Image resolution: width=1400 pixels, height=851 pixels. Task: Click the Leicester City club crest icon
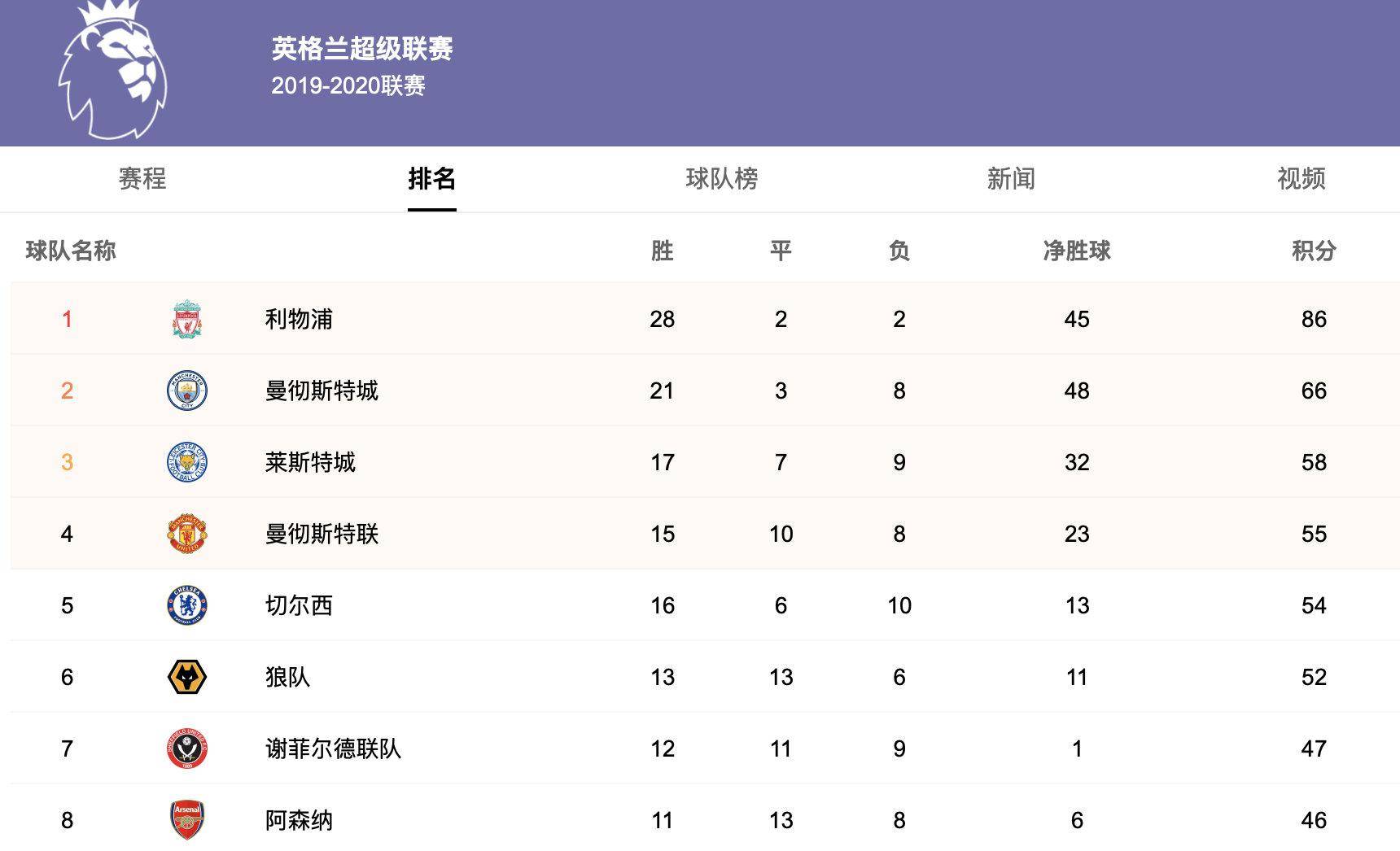pyautogui.click(x=186, y=461)
